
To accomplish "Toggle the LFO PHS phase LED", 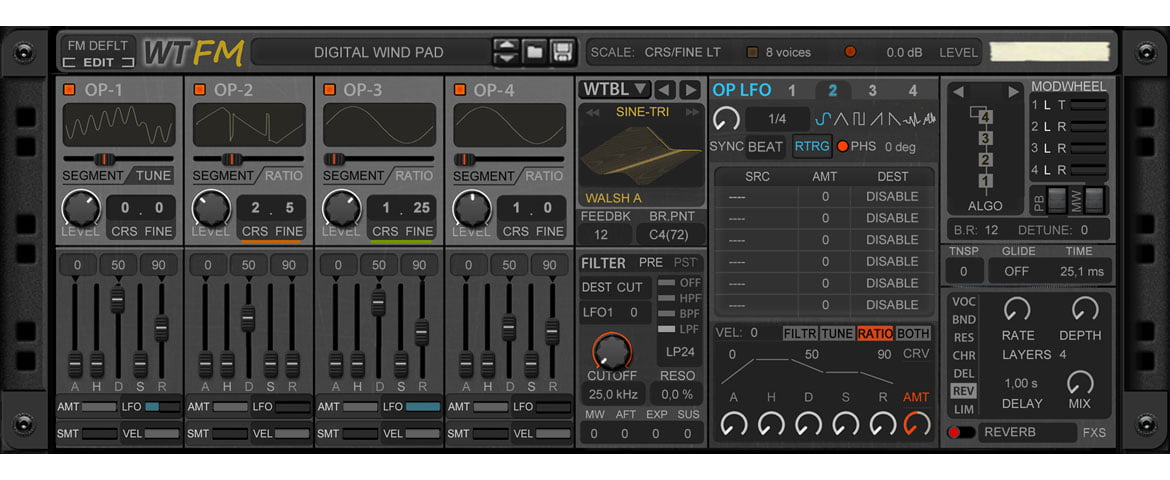I will pos(842,146).
